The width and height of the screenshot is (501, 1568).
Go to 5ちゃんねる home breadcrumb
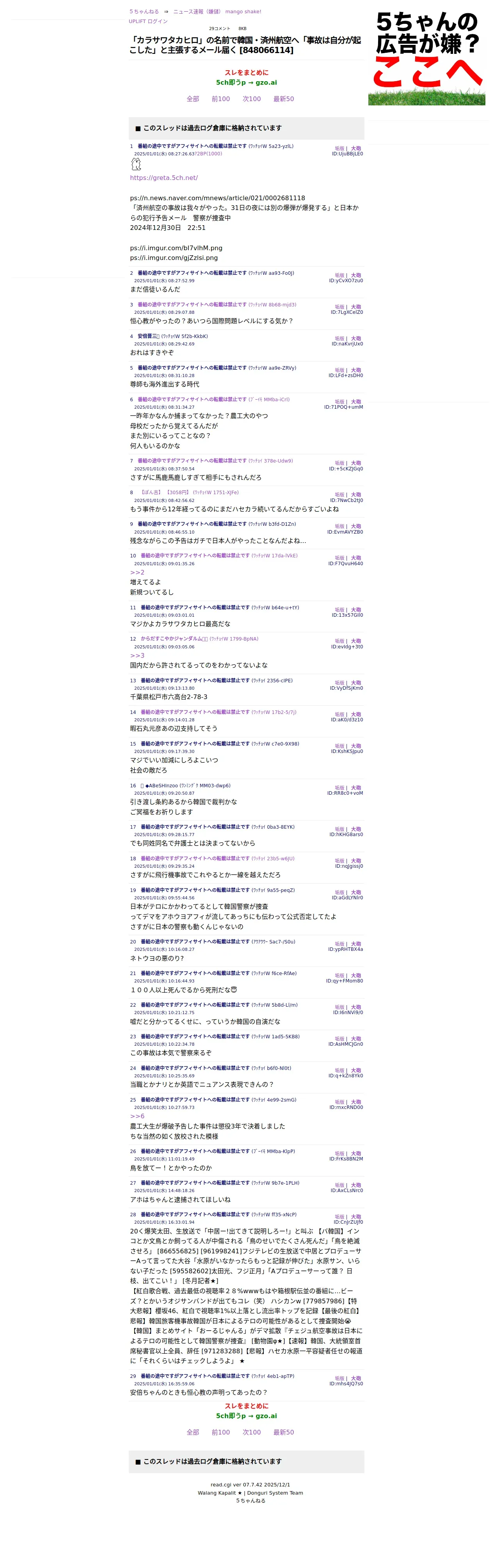[x=144, y=12]
